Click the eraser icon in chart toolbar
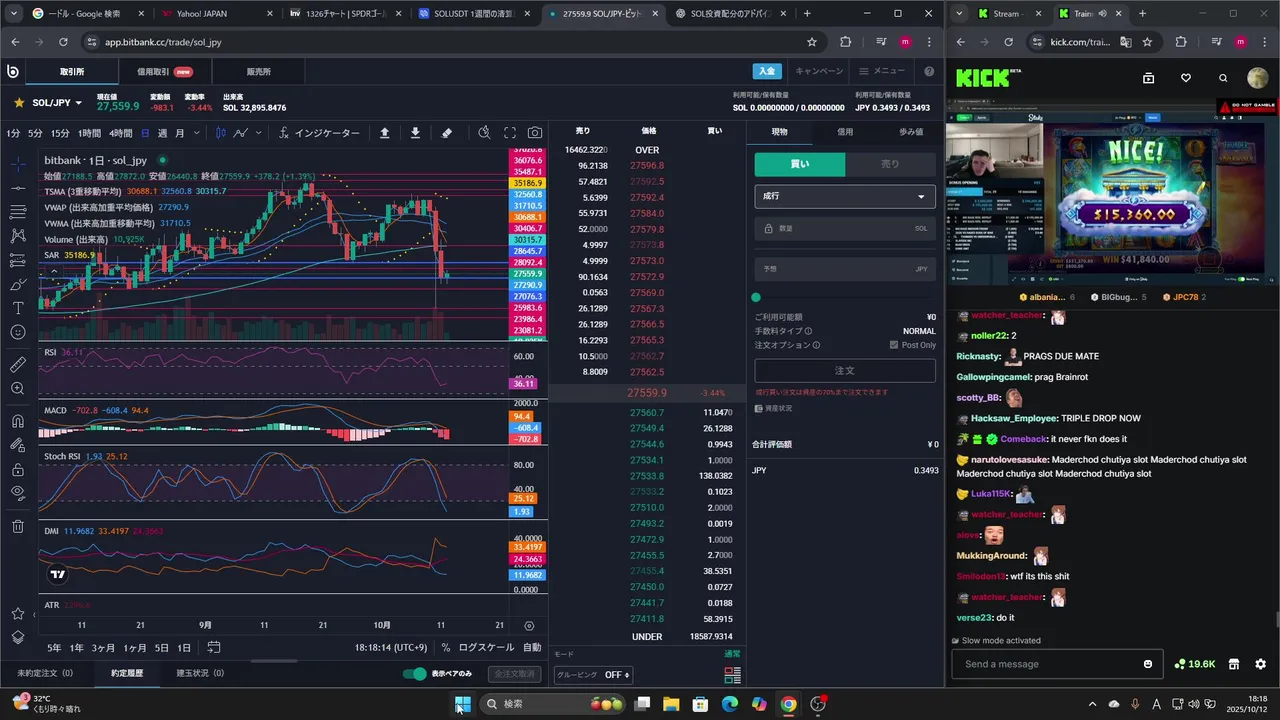This screenshot has height=720, width=1280. point(447,133)
